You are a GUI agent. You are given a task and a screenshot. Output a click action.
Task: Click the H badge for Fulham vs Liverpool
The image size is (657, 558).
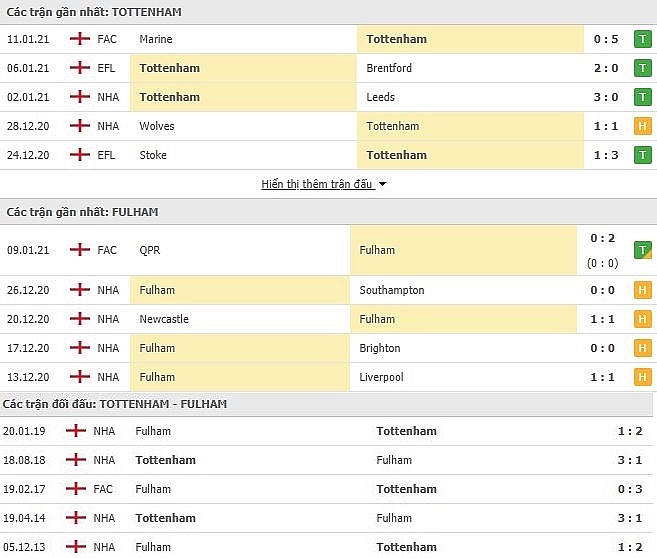tap(642, 378)
